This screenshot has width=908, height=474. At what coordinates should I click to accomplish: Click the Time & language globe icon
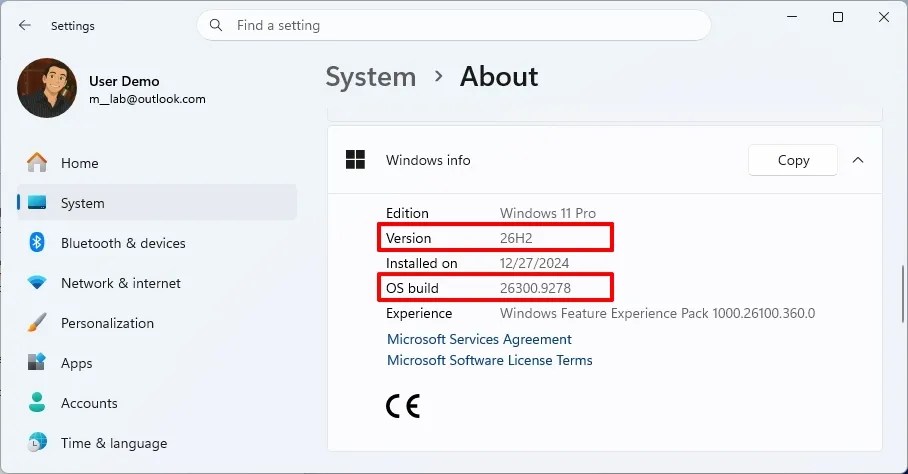tap(37, 442)
